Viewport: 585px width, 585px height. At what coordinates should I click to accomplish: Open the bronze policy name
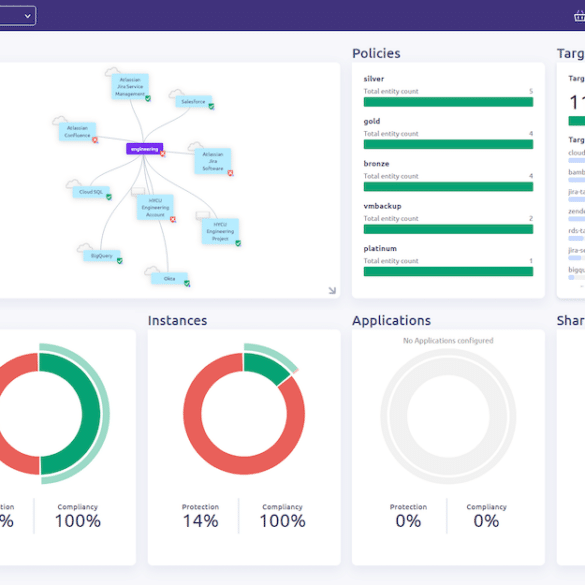coord(376,163)
